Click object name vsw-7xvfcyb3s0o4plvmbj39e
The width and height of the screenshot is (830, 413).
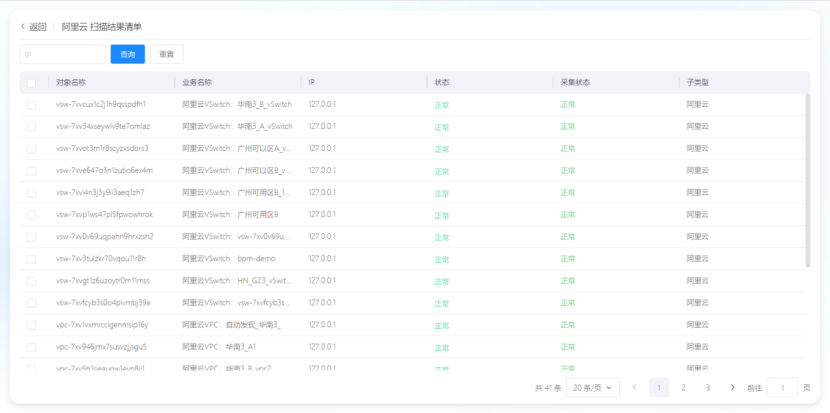tap(103, 303)
